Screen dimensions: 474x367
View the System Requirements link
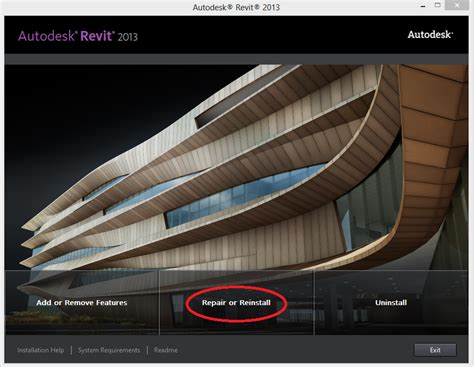coord(109,350)
